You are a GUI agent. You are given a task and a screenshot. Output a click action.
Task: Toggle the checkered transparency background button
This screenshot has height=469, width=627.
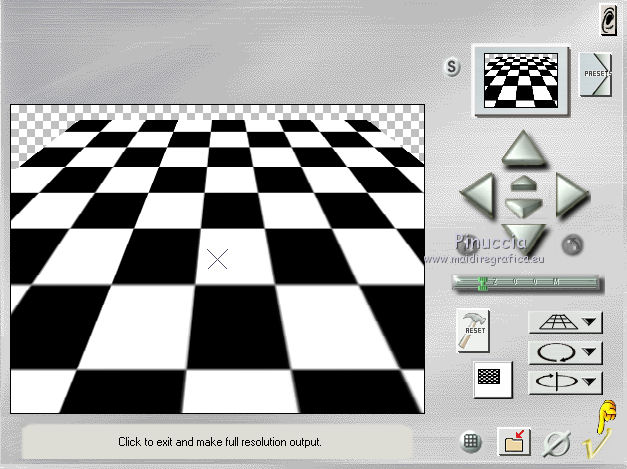(492, 379)
